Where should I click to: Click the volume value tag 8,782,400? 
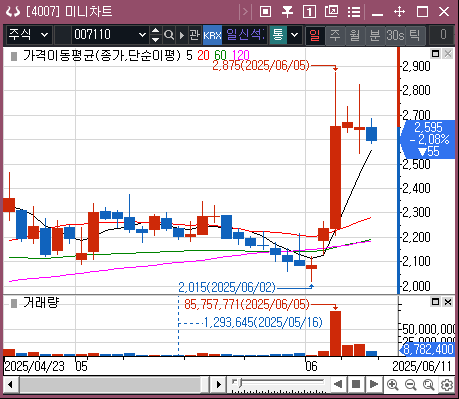pos(427,349)
